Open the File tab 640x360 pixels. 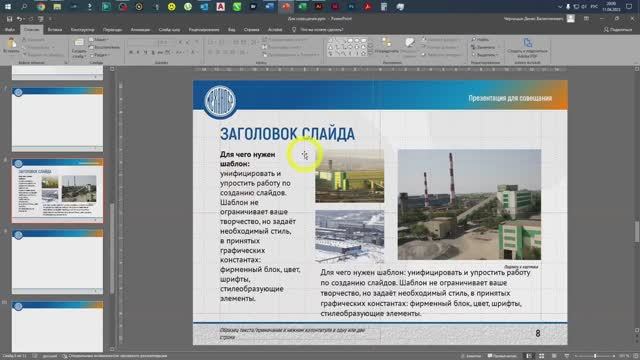pyautogui.click(x=9, y=29)
